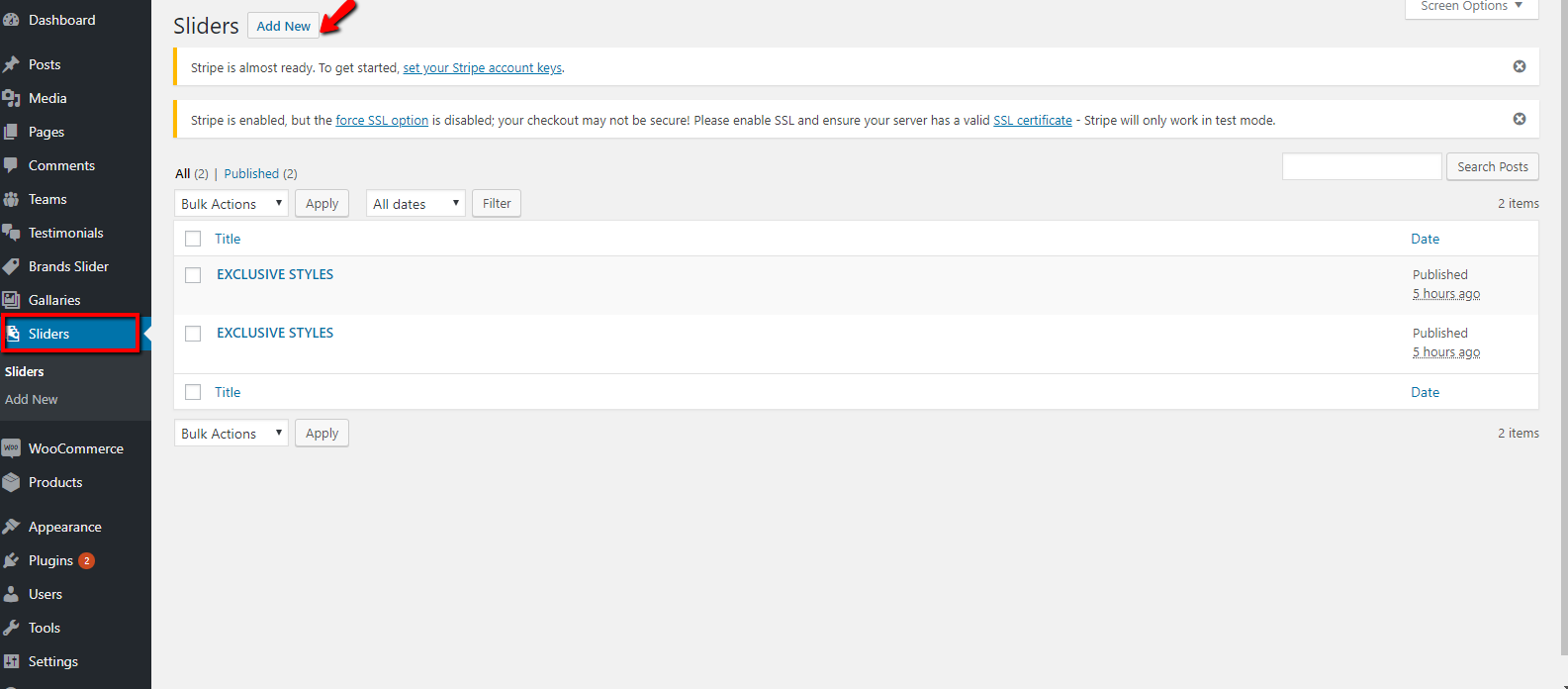Sort by Title column header
The image size is (1568, 689).
point(228,239)
